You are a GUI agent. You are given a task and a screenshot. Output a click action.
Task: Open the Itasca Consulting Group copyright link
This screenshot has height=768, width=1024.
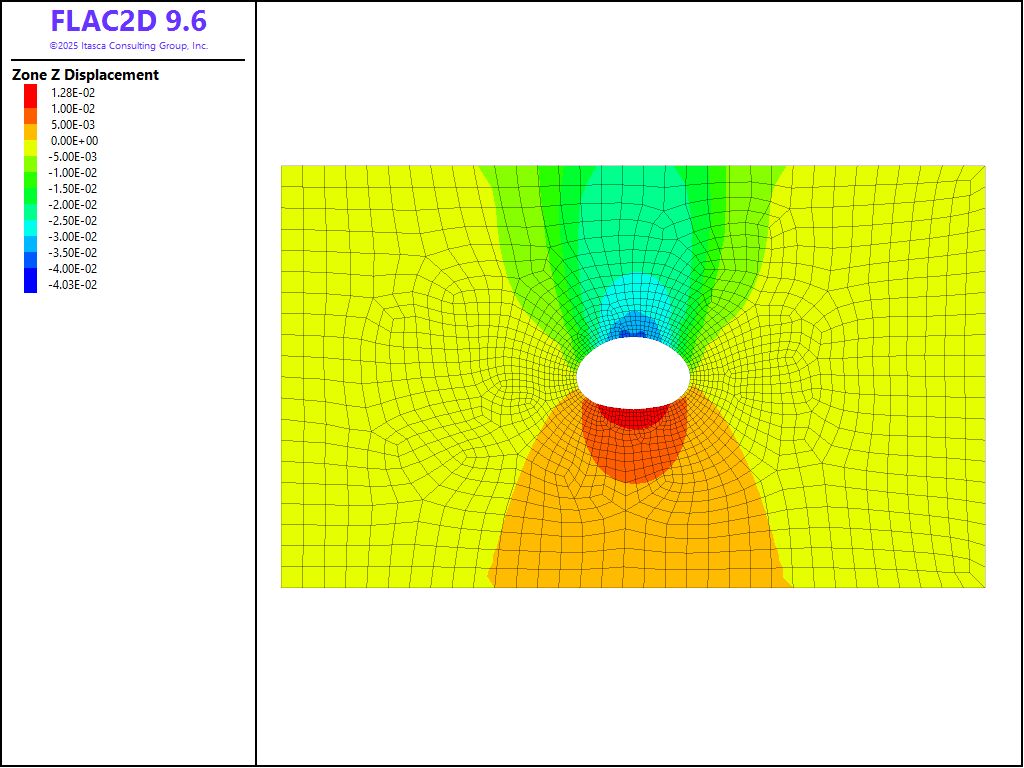(128, 46)
